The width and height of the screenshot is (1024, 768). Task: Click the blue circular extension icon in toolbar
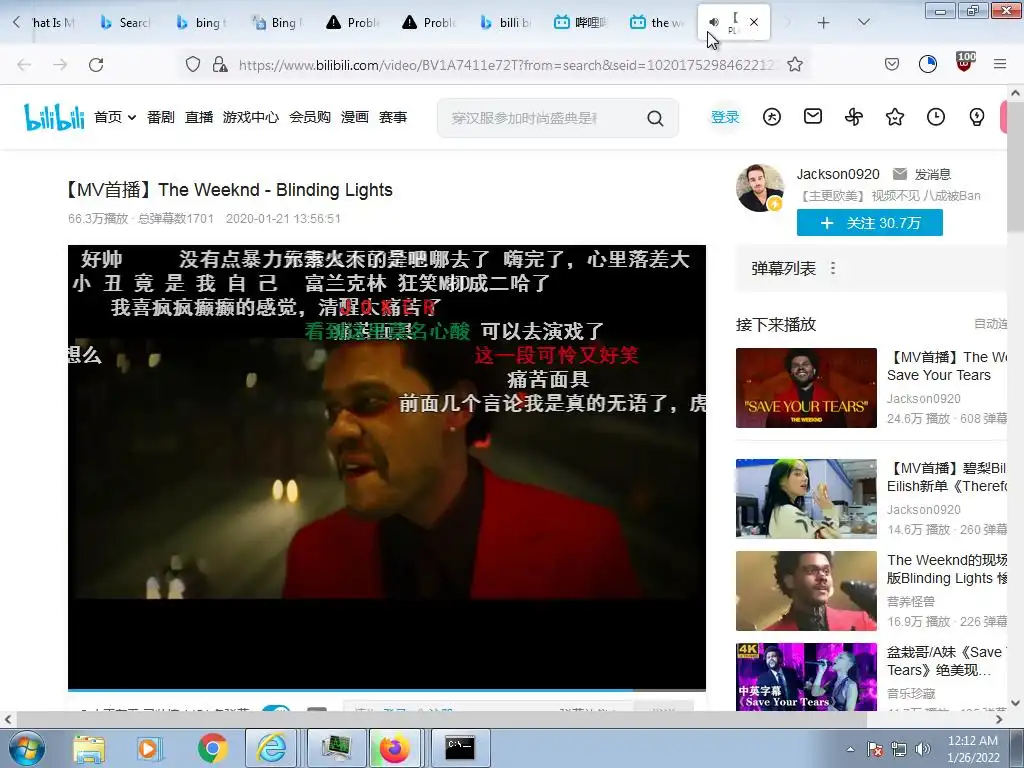927,64
